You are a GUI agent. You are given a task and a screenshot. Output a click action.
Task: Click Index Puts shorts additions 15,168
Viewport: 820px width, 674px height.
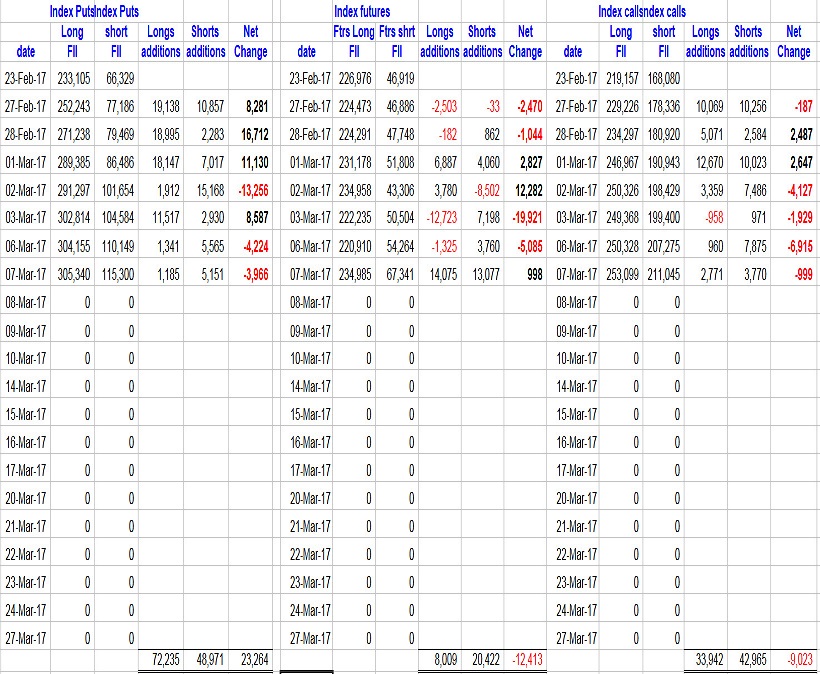click(x=204, y=188)
